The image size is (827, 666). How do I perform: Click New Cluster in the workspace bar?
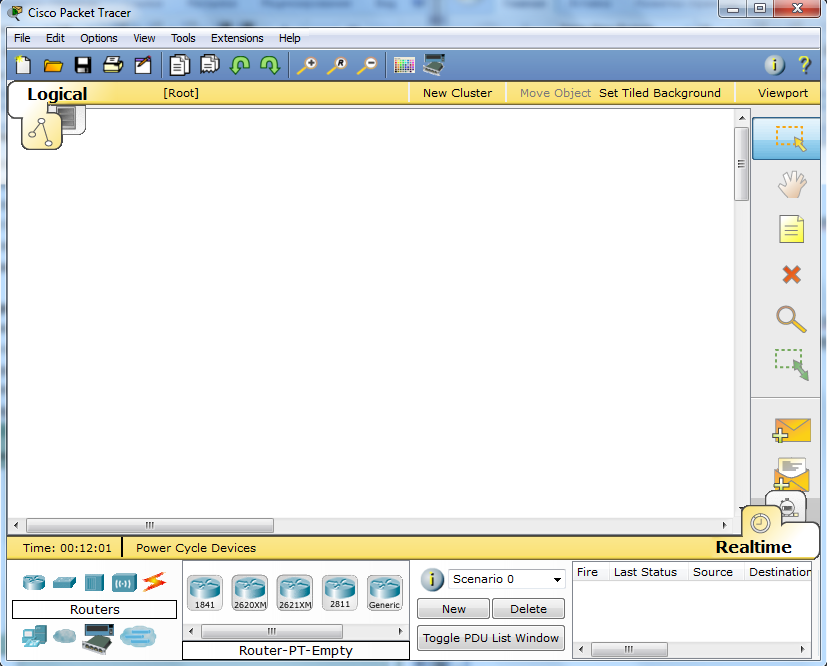pos(457,93)
